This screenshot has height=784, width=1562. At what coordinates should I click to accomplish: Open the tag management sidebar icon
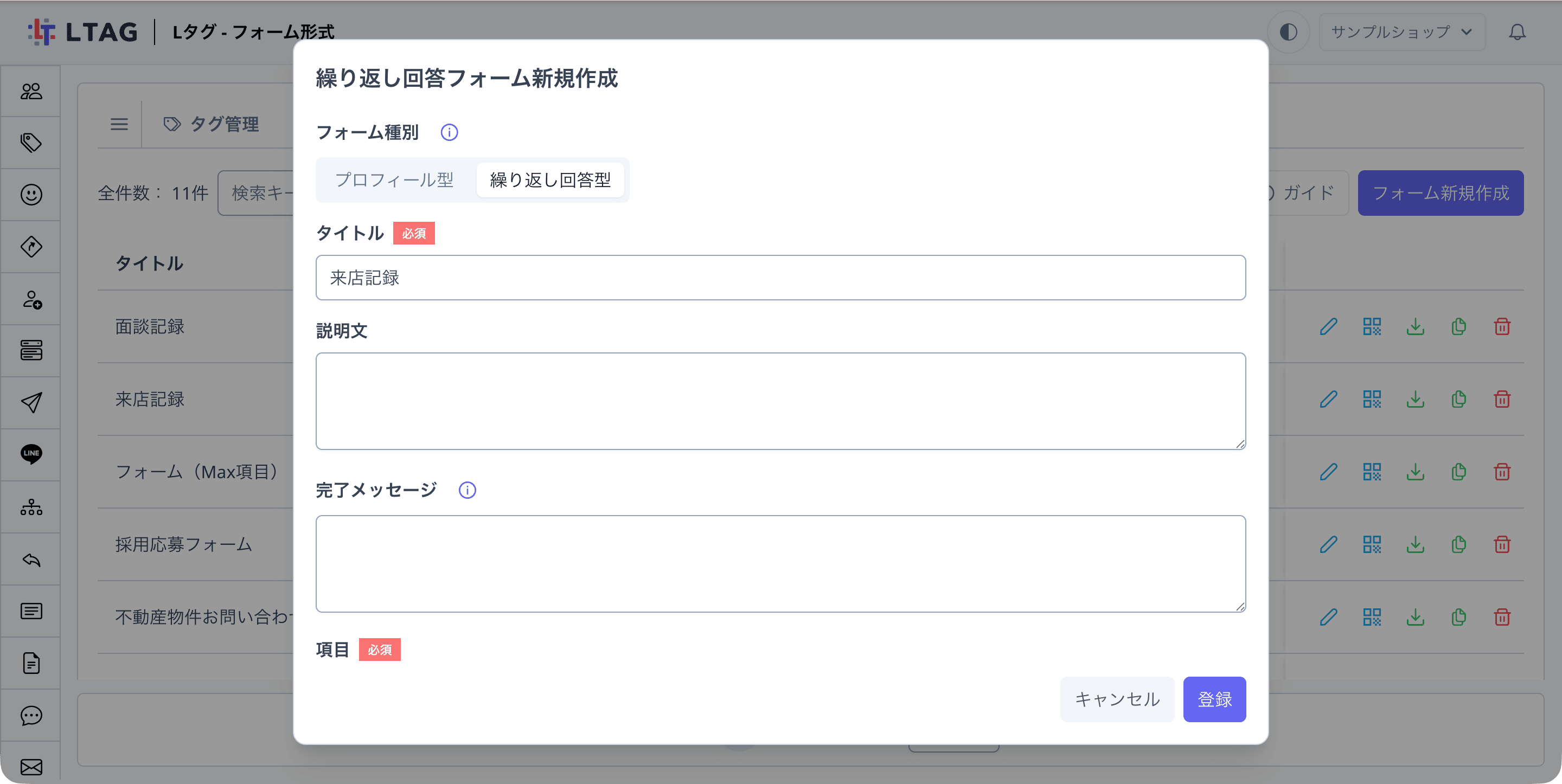tap(31, 143)
